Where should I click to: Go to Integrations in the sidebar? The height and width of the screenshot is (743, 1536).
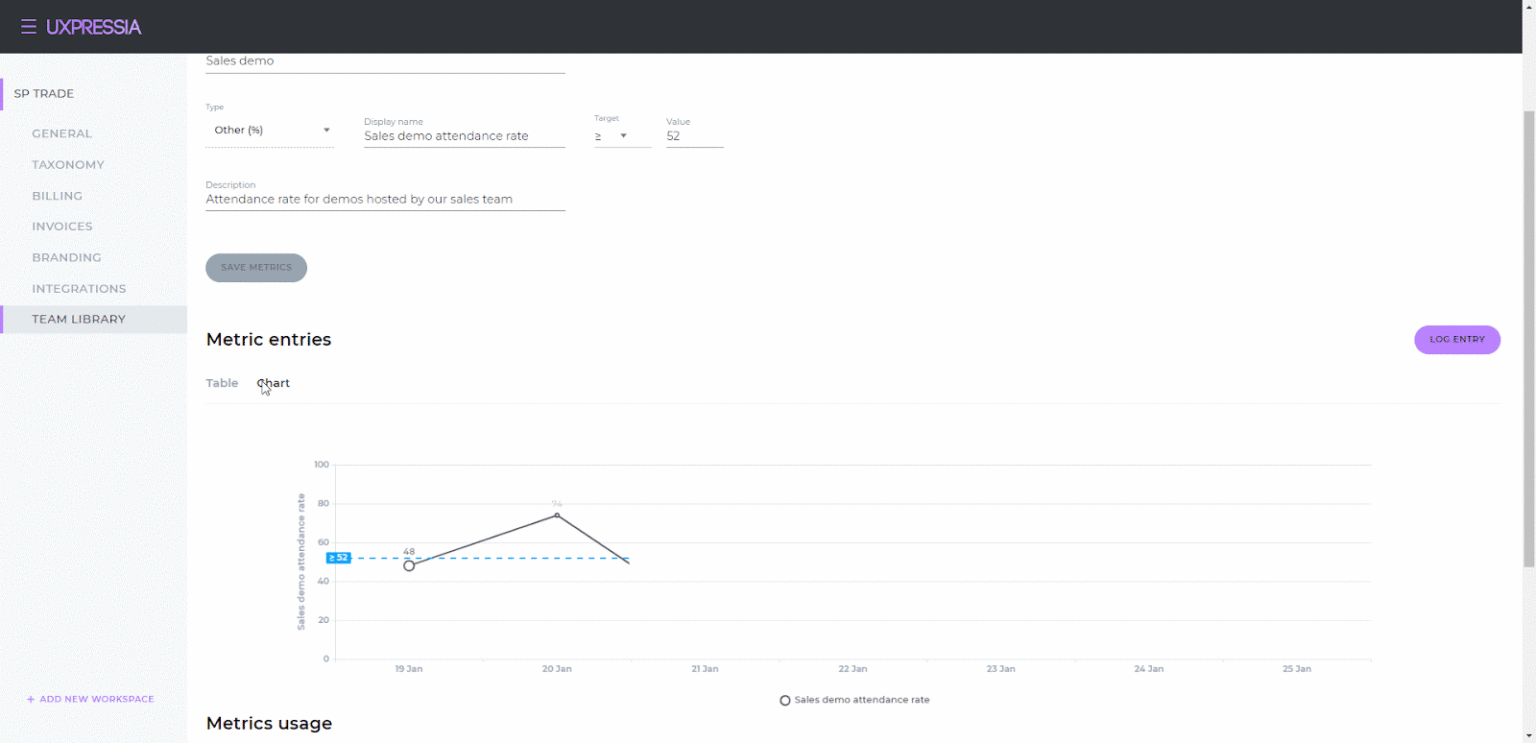tap(79, 289)
